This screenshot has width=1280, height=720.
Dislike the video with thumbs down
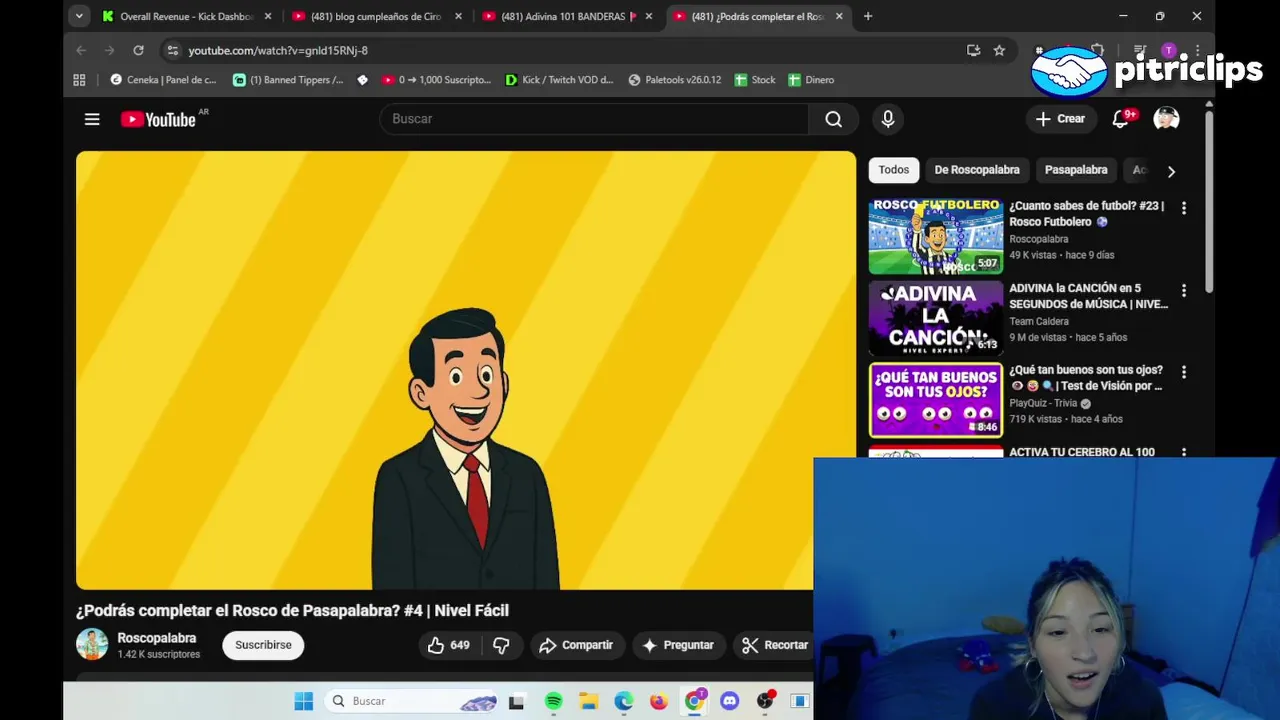click(x=502, y=645)
